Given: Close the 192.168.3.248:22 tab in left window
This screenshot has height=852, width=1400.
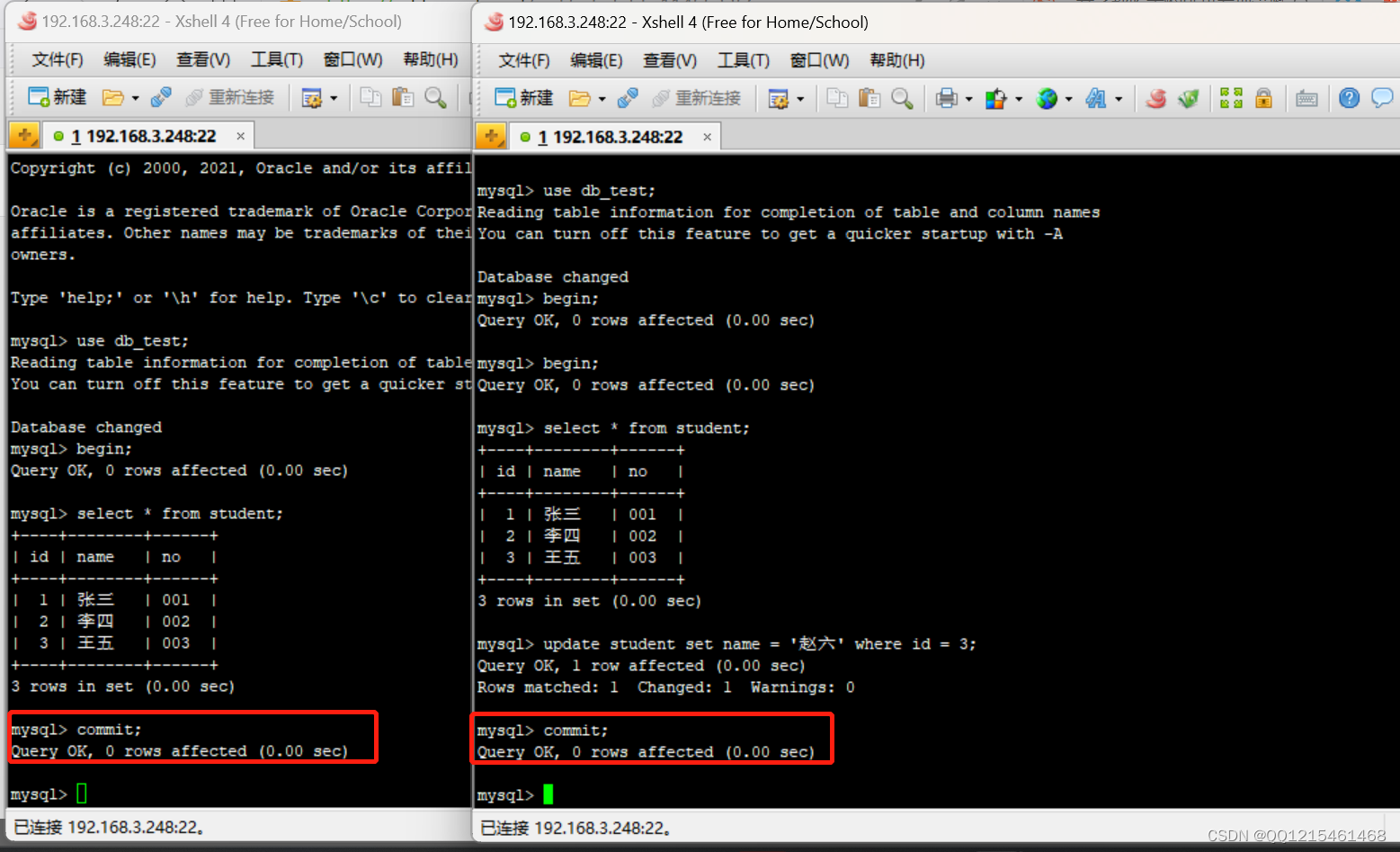Looking at the screenshot, I should [241, 136].
